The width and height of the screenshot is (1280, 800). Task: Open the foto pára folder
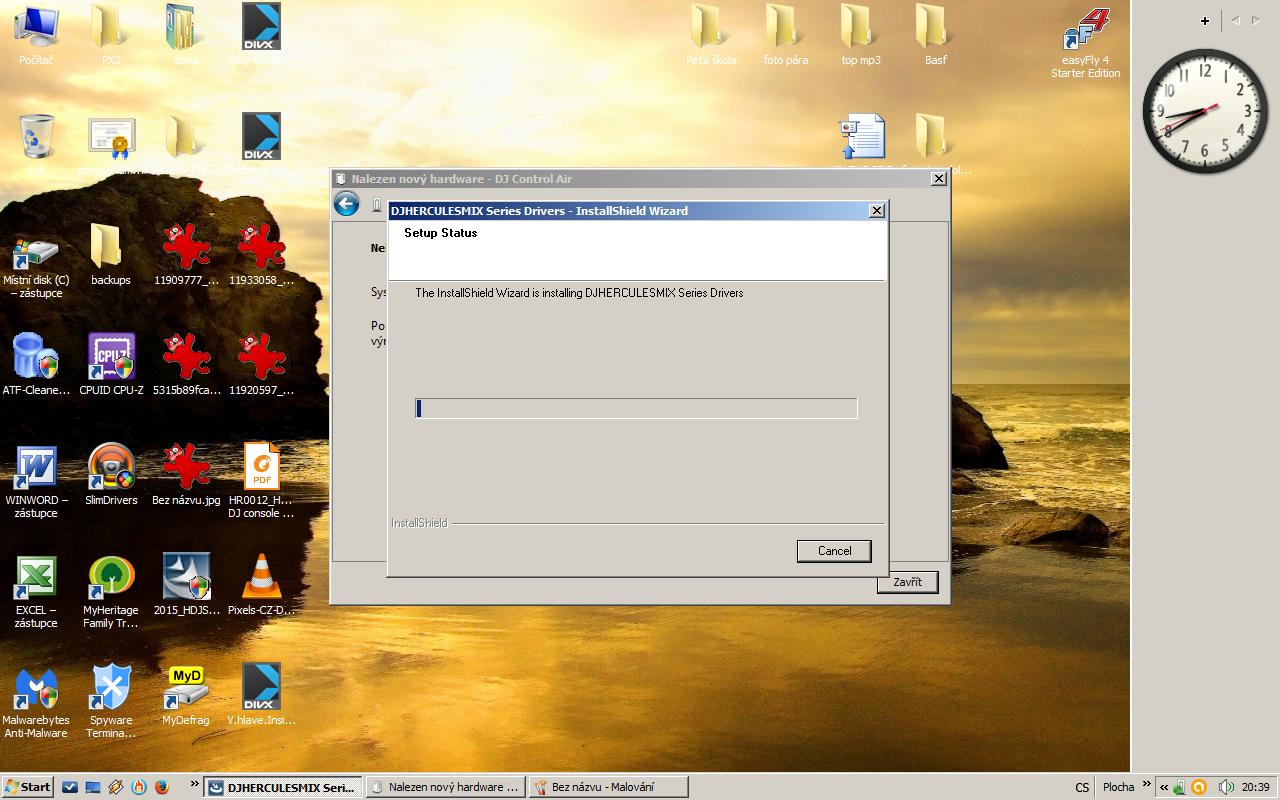(x=785, y=35)
